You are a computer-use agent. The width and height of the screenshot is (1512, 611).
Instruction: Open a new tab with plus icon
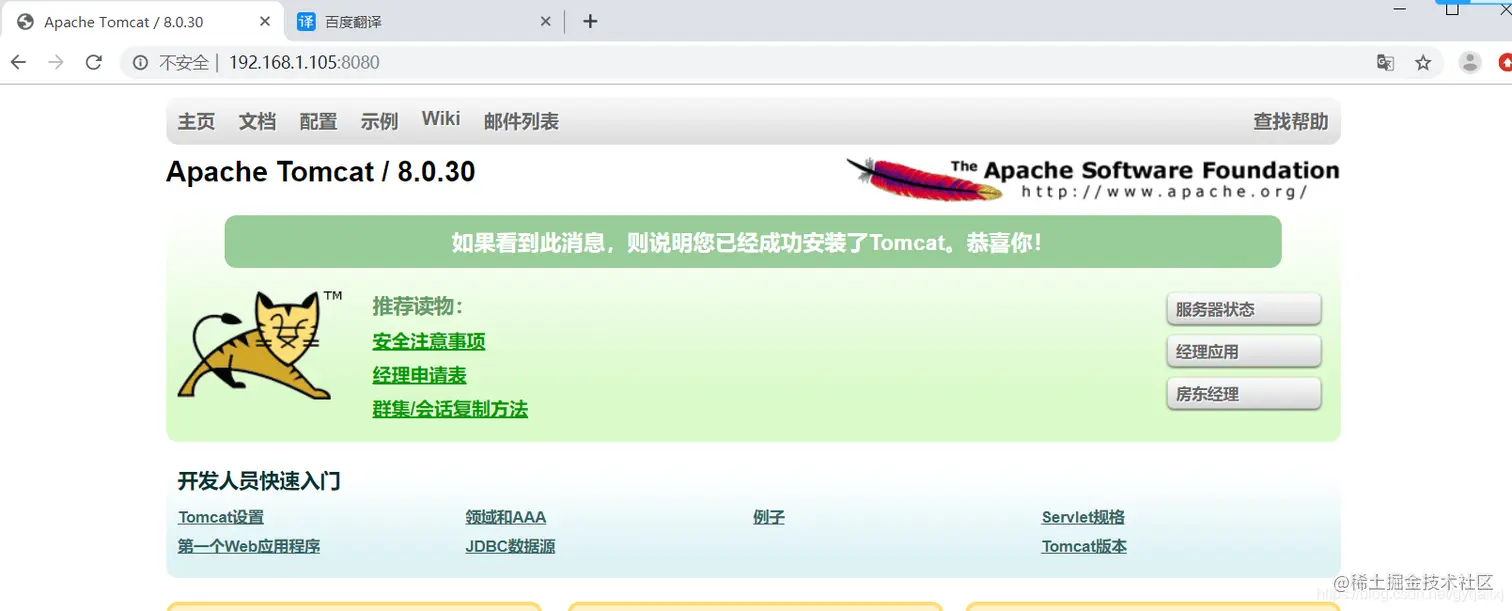click(x=590, y=21)
